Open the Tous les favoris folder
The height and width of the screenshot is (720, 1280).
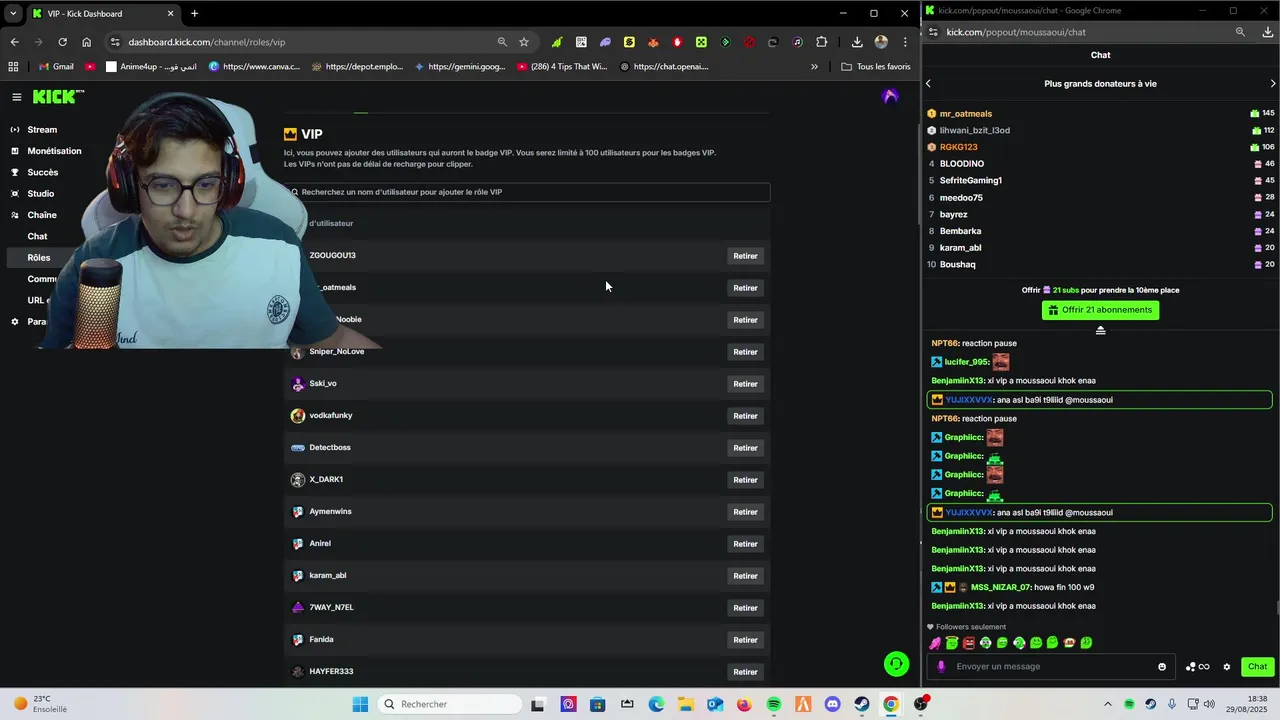pos(876,67)
